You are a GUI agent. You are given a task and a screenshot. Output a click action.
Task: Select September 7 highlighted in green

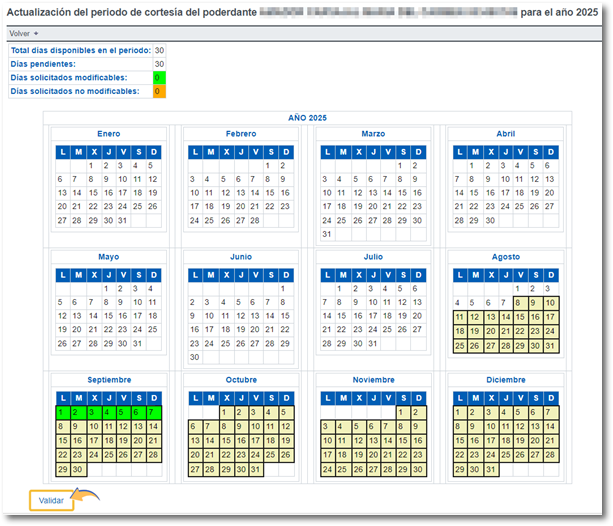point(152,412)
